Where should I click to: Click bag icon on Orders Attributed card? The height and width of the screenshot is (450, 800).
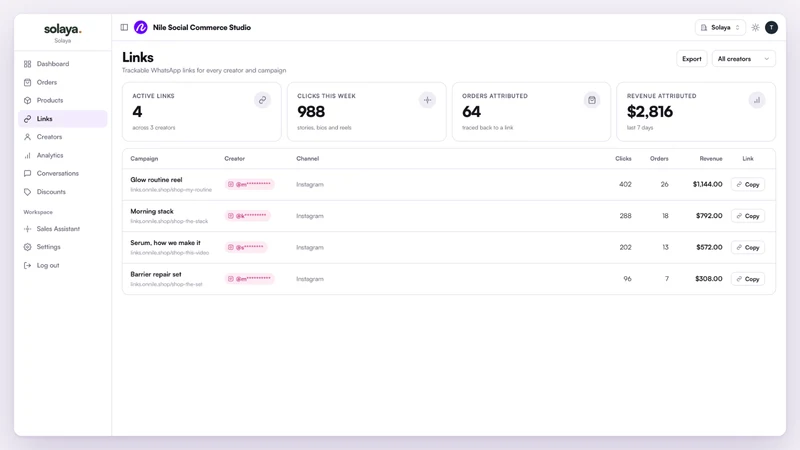point(592,100)
